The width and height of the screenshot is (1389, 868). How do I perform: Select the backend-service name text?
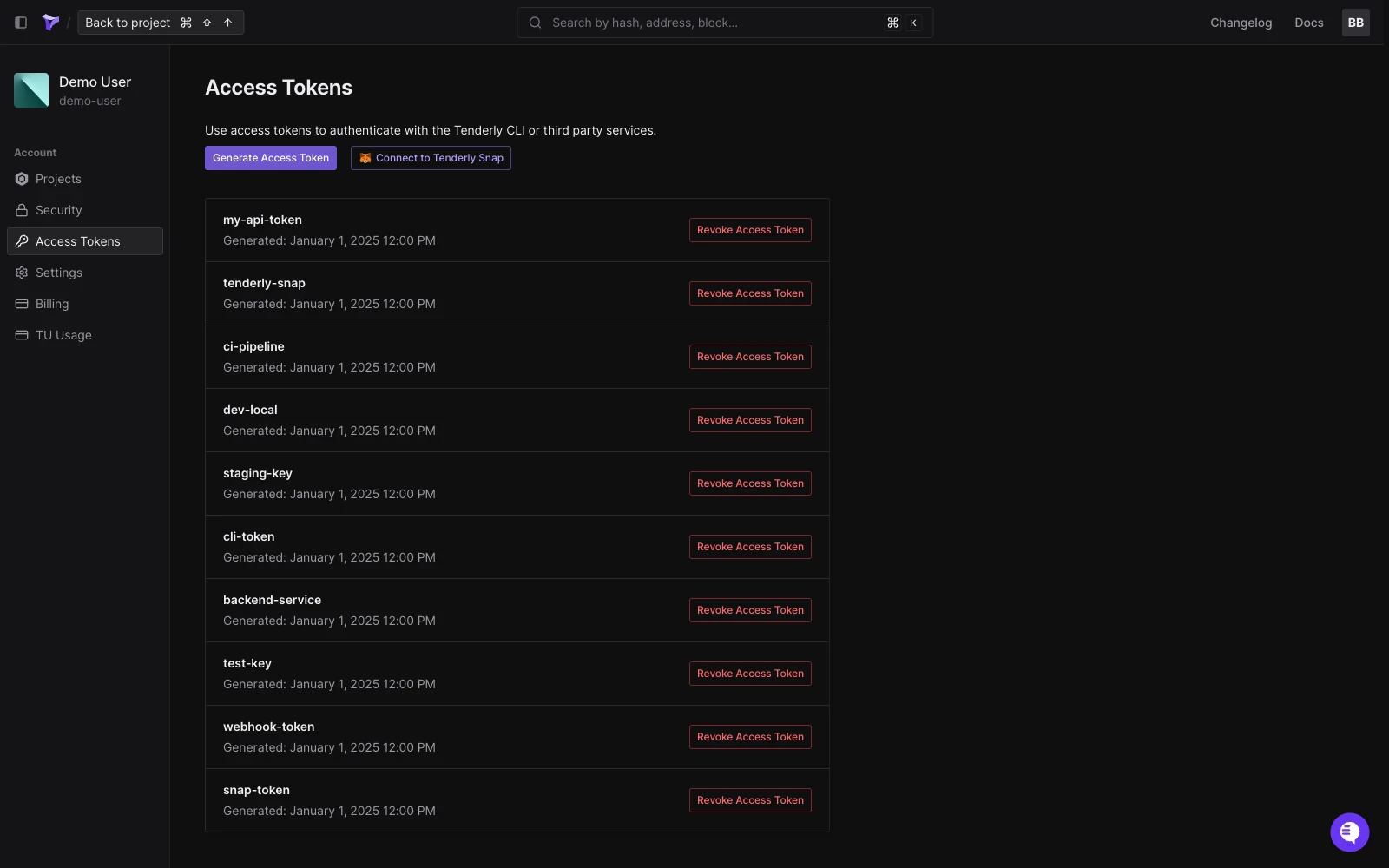[x=272, y=600]
